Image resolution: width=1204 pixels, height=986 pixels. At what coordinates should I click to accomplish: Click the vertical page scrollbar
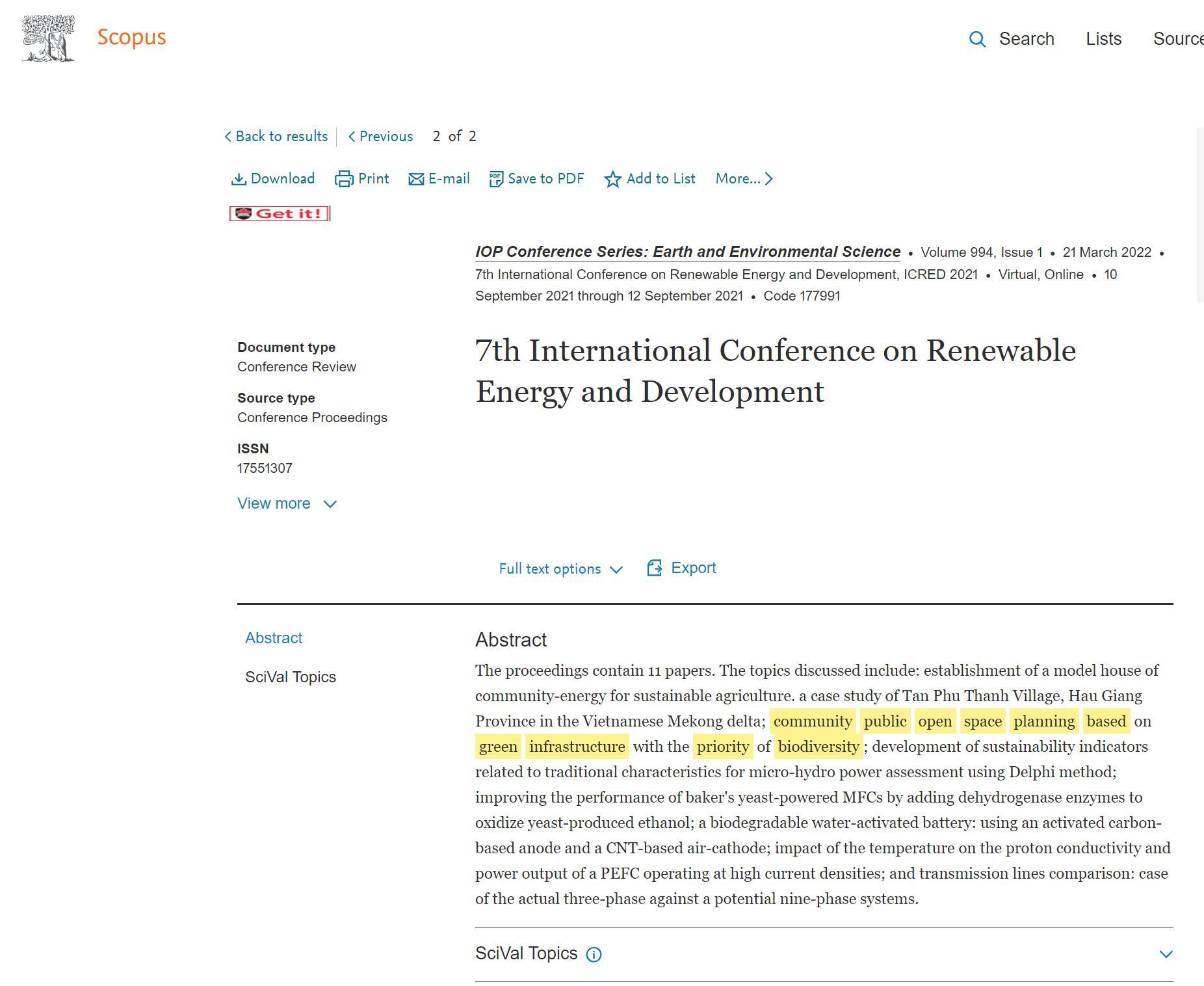tap(1200, 215)
